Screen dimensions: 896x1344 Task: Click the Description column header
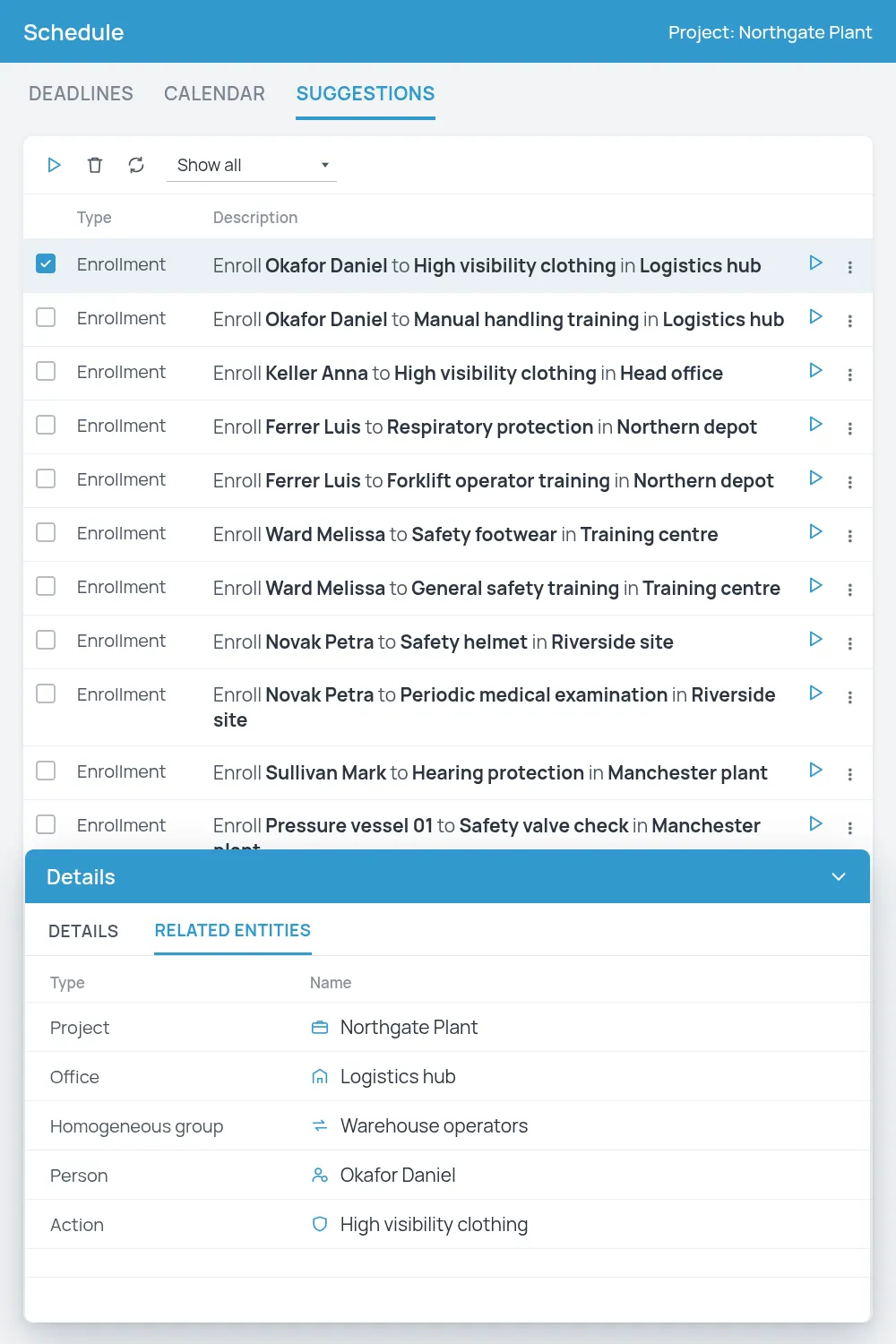pos(255,218)
